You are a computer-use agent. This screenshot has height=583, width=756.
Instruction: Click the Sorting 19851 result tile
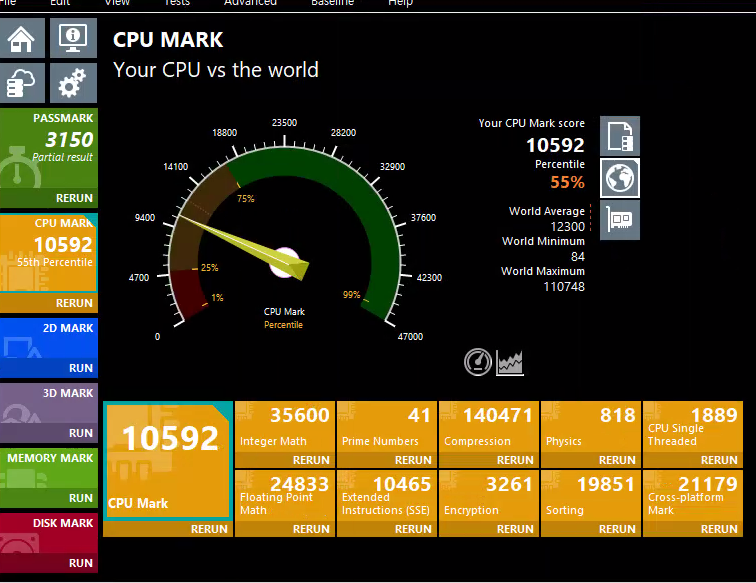tap(591, 496)
